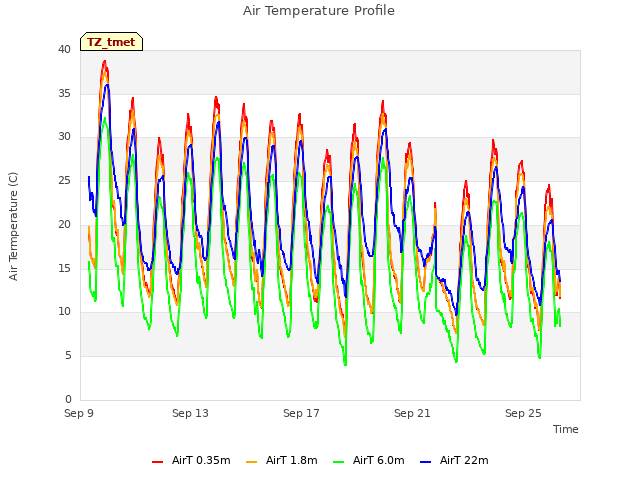Click the Sep 13 x-axis tick label
The width and height of the screenshot is (640, 480).
point(190,413)
